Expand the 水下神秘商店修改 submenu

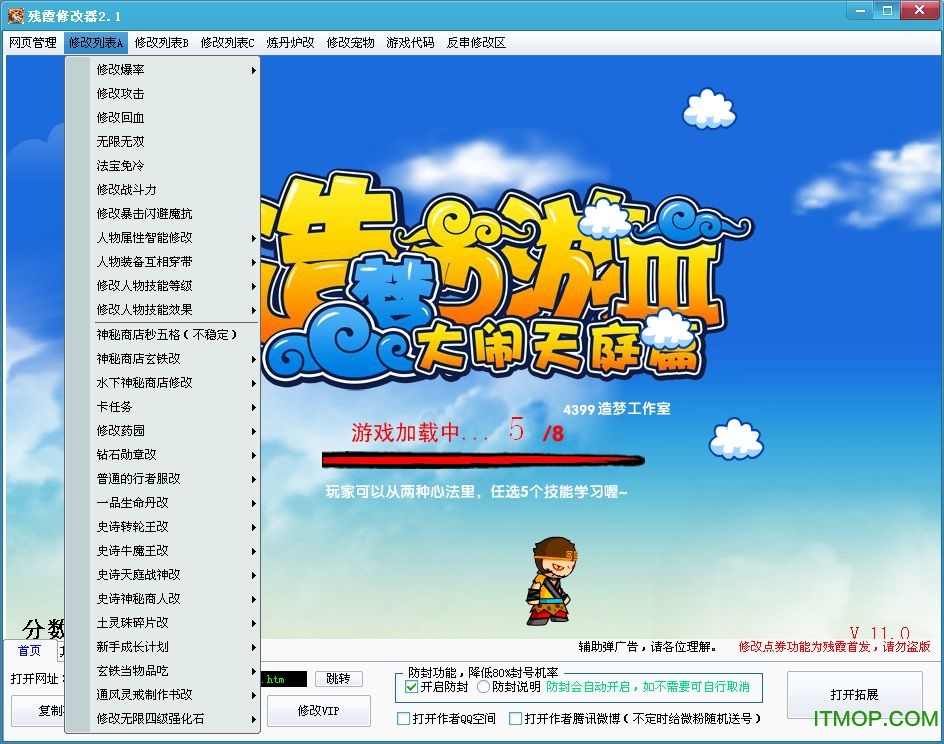(x=163, y=383)
